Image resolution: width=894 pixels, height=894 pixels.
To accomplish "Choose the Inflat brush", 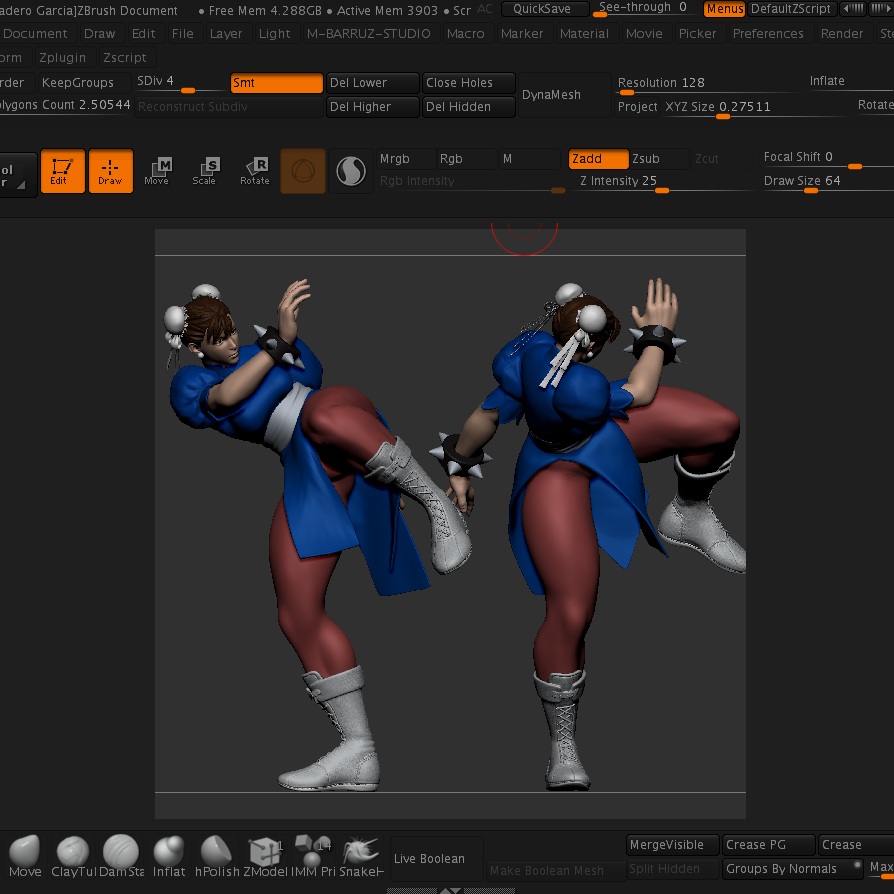I will (169, 856).
